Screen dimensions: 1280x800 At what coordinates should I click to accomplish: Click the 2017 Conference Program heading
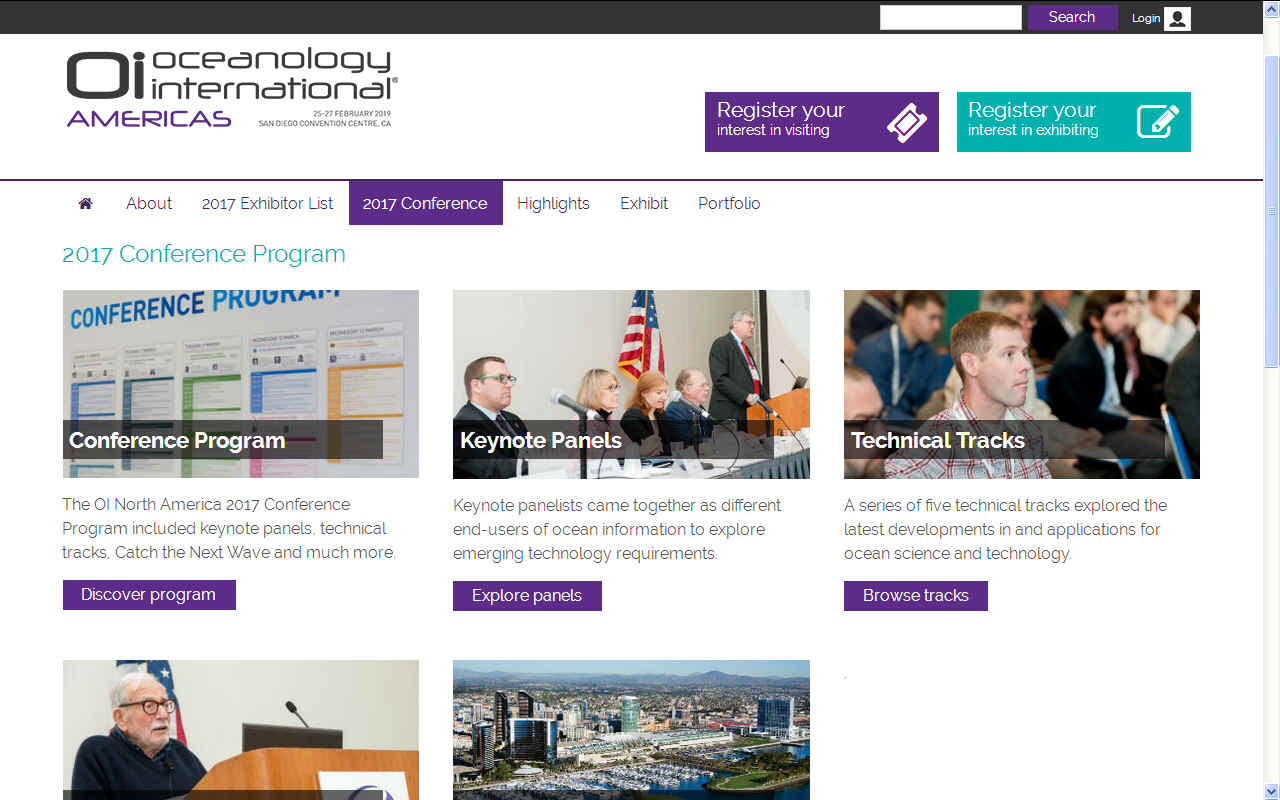[204, 254]
